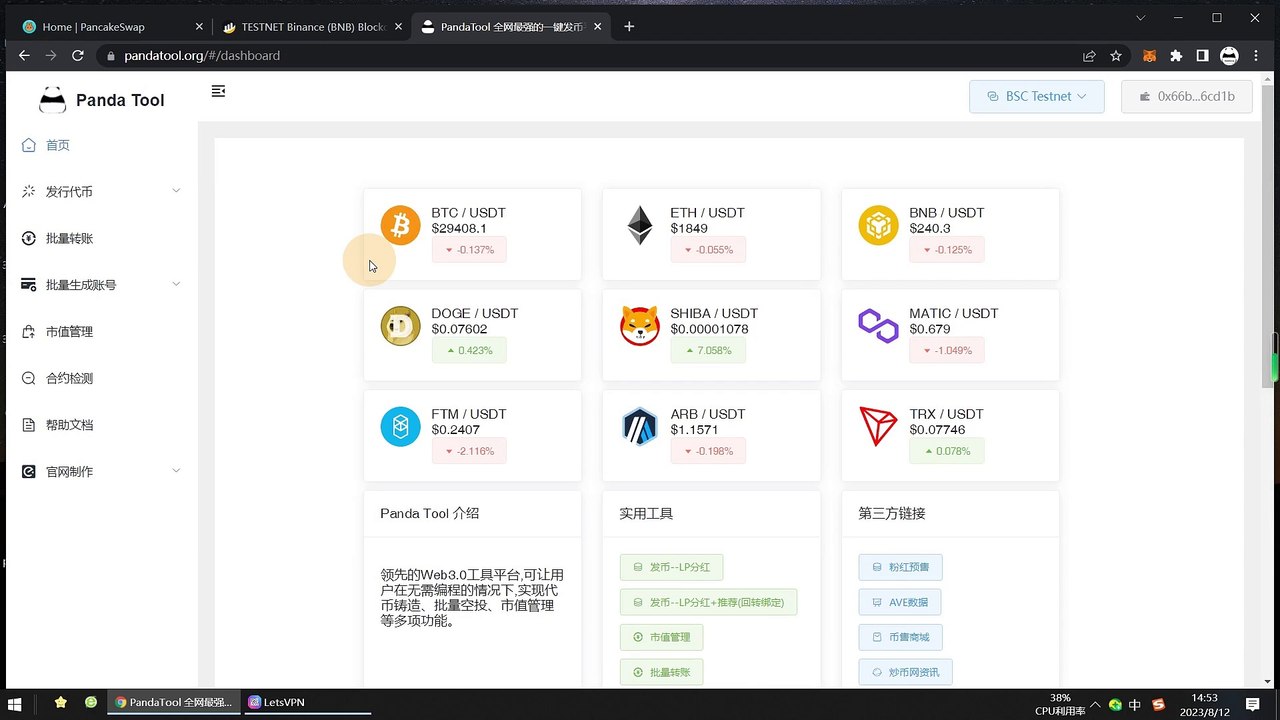
Task: Open the AVE数据 third-party link
Action: pos(900,602)
